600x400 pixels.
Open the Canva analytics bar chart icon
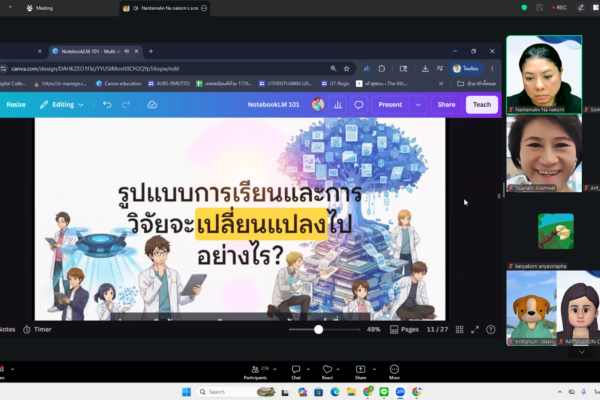pyautogui.click(x=338, y=104)
